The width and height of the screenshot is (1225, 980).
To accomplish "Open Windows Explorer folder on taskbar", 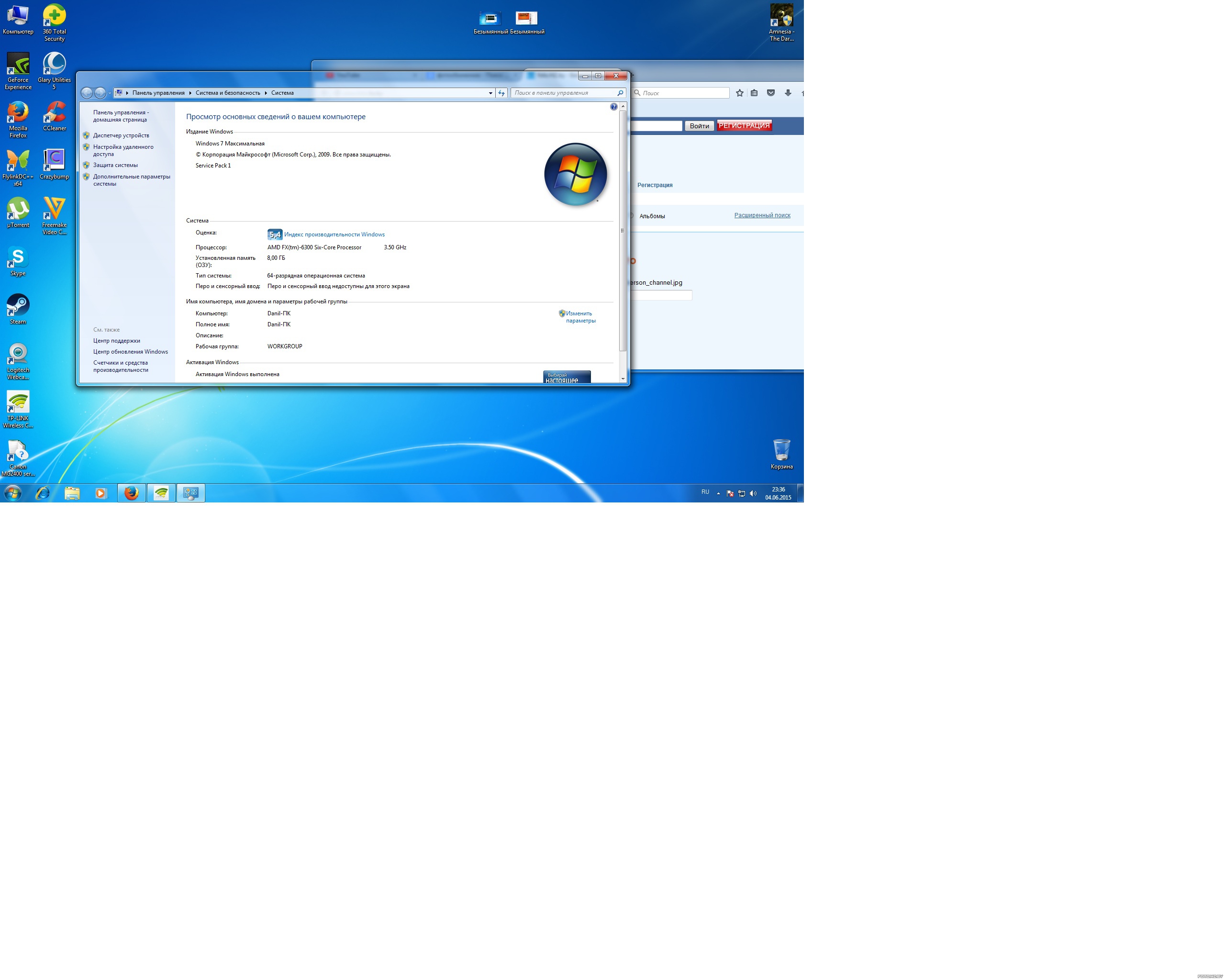I will pos(72,493).
